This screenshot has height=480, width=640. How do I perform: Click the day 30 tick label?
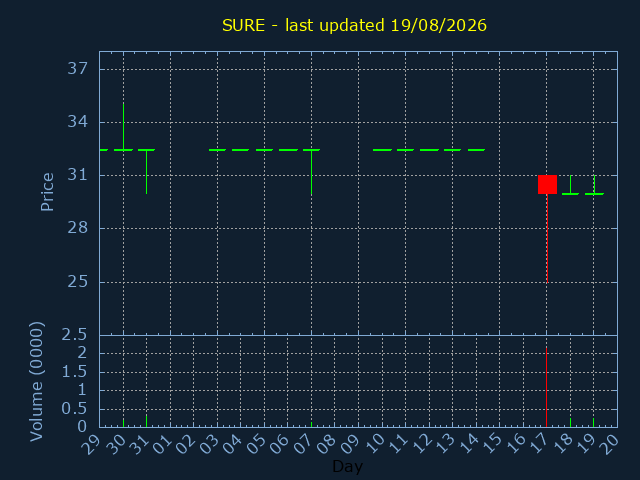click(116, 444)
